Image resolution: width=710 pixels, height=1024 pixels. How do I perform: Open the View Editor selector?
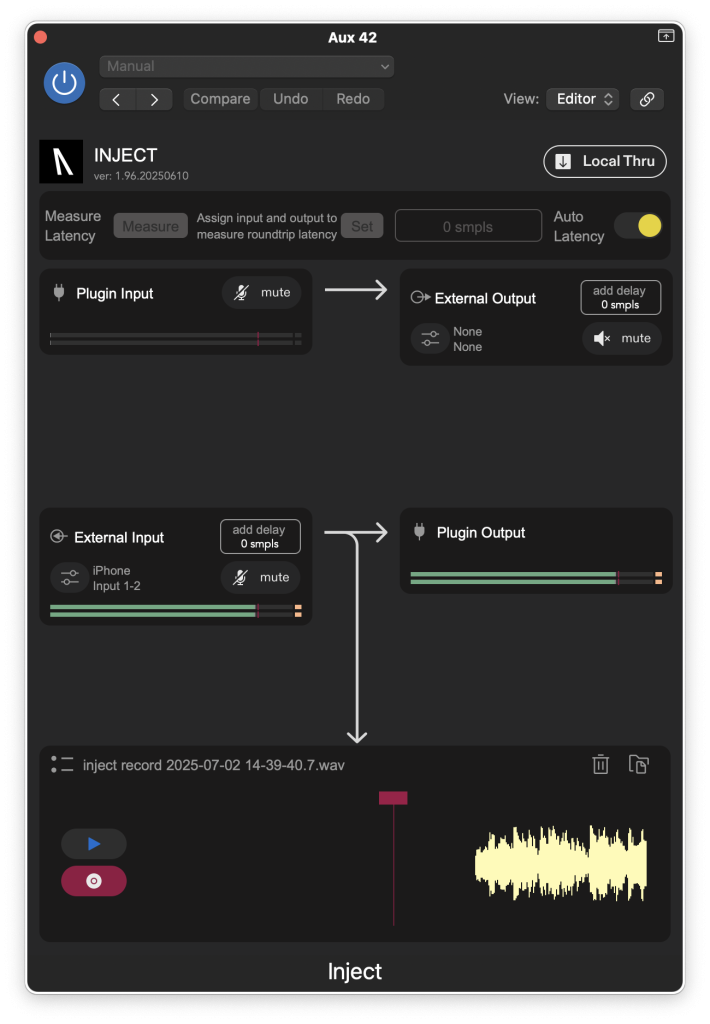583,99
